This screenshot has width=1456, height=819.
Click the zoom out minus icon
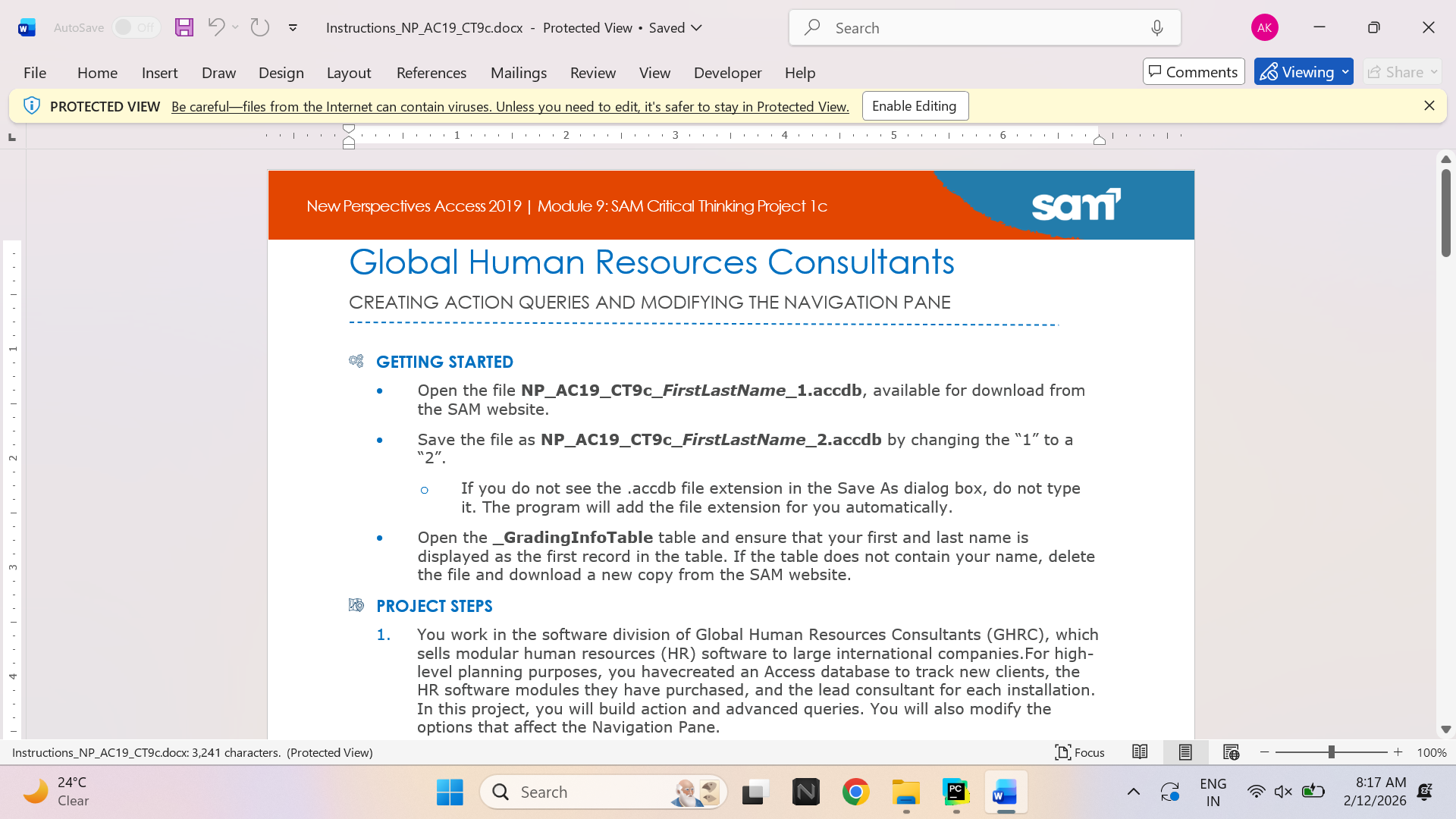tap(1264, 752)
